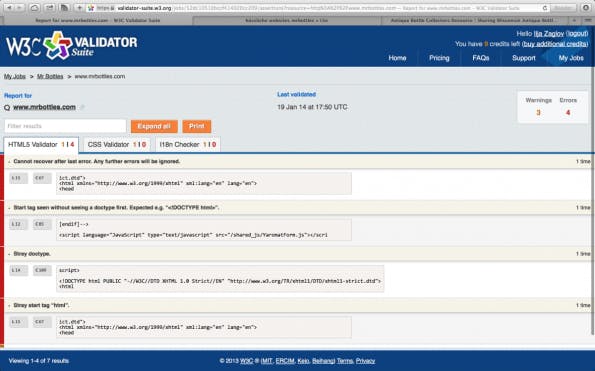Screen dimensions: 595x371
Task: Reload the page with the refresh icon
Action: click(x=545, y=8)
